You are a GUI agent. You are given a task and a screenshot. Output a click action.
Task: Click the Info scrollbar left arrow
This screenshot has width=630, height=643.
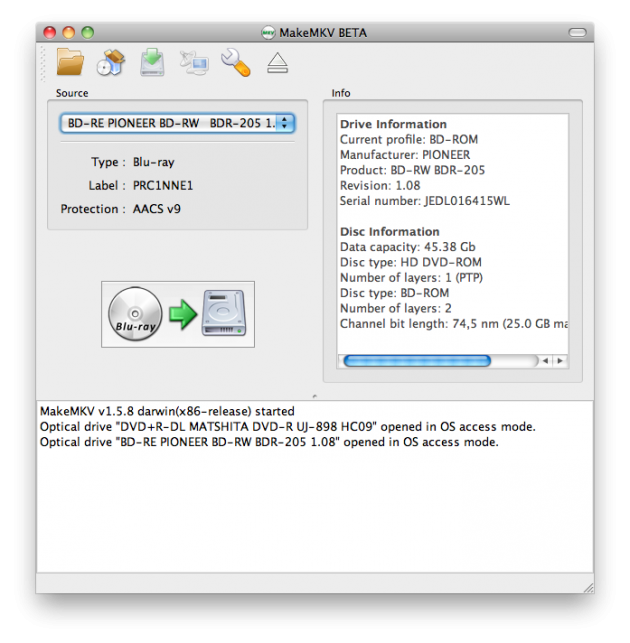pos(545,361)
